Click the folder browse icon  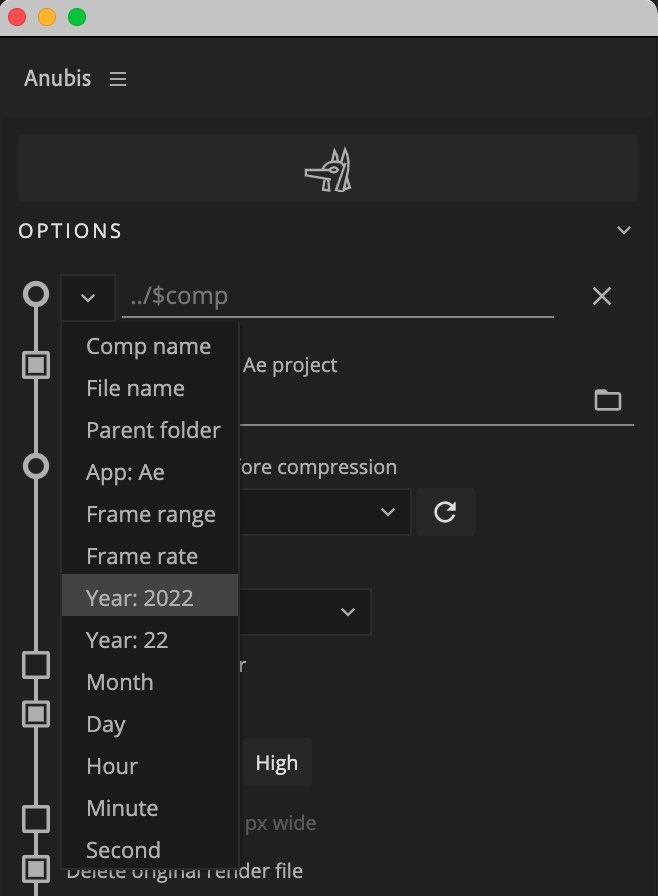click(608, 400)
